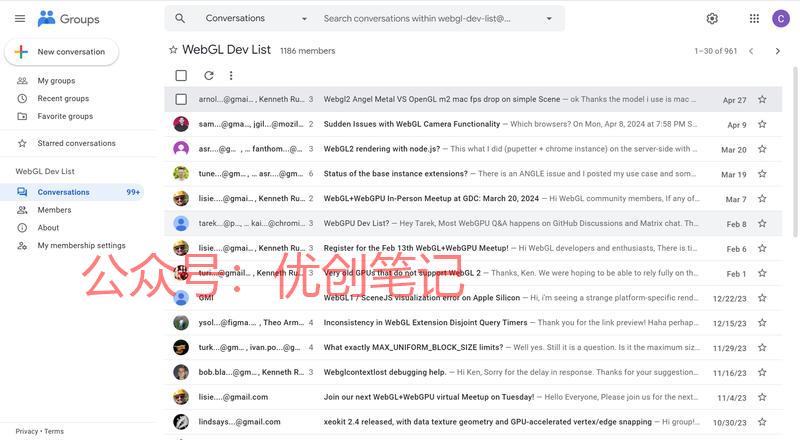Viewport: 800px width, 440px height.
Task: Star the Sudden Issues with WebGL Camera conversation
Action: pyautogui.click(x=762, y=124)
